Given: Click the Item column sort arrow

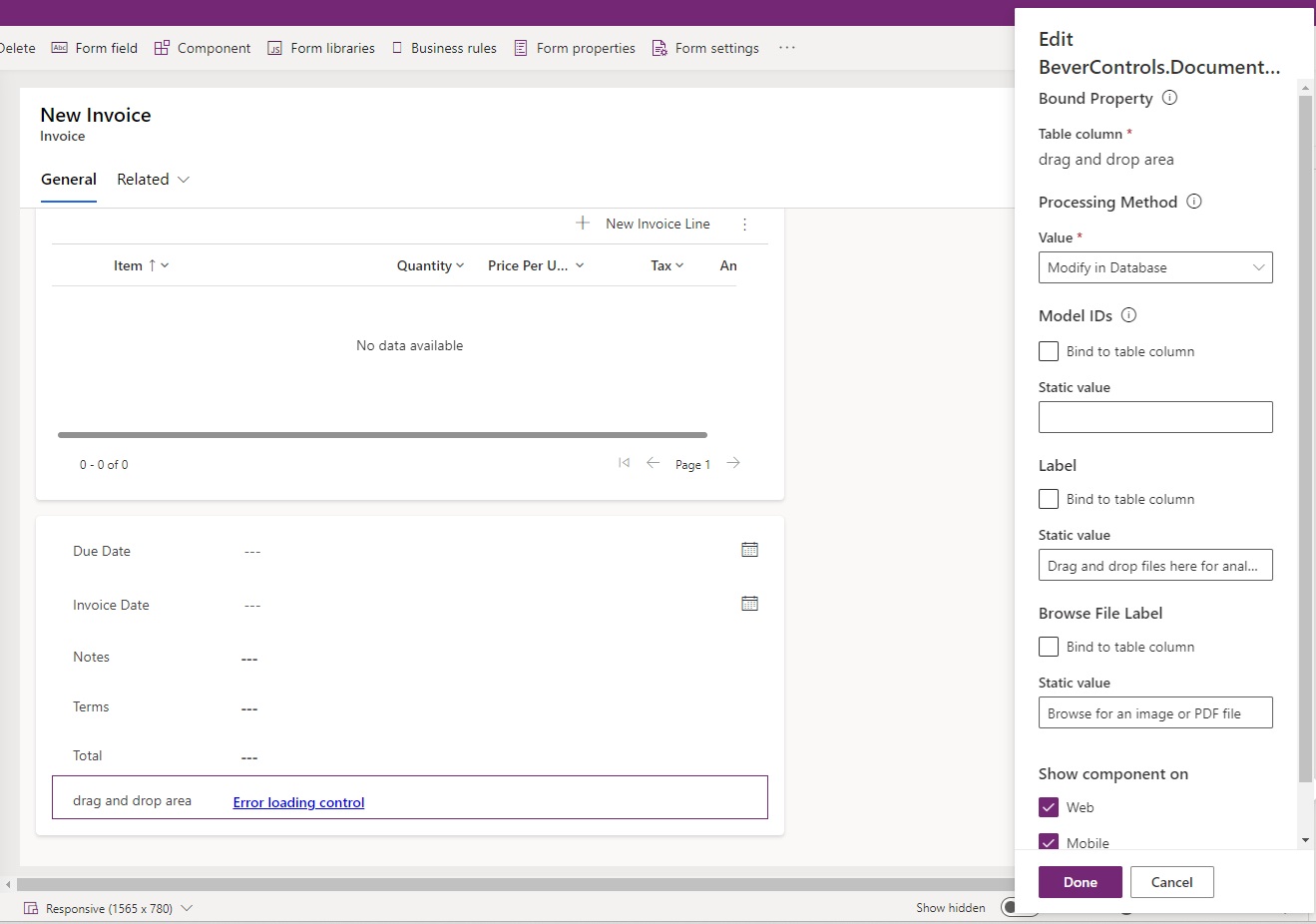Looking at the screenshot, I should coord(152,265).
